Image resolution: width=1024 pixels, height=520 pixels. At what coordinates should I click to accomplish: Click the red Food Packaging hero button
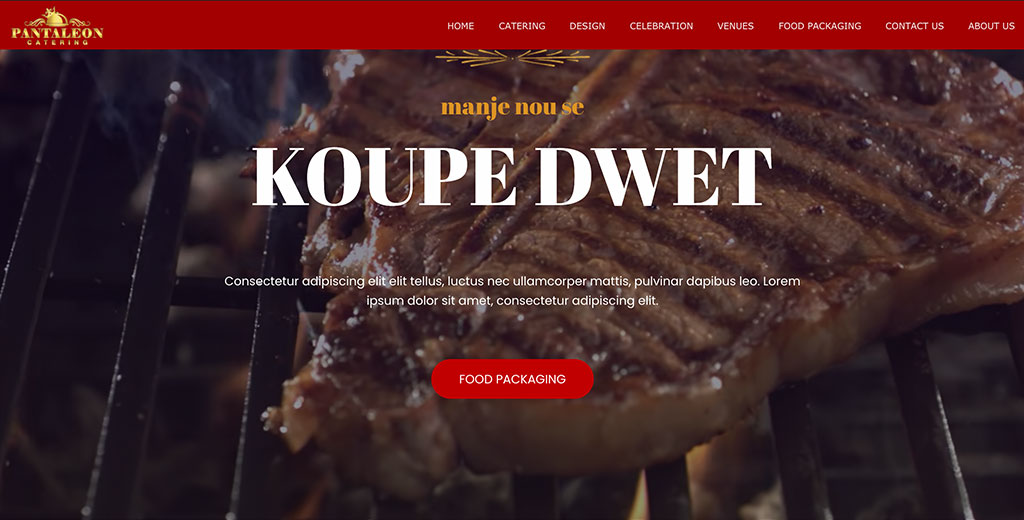pos(513,379)
